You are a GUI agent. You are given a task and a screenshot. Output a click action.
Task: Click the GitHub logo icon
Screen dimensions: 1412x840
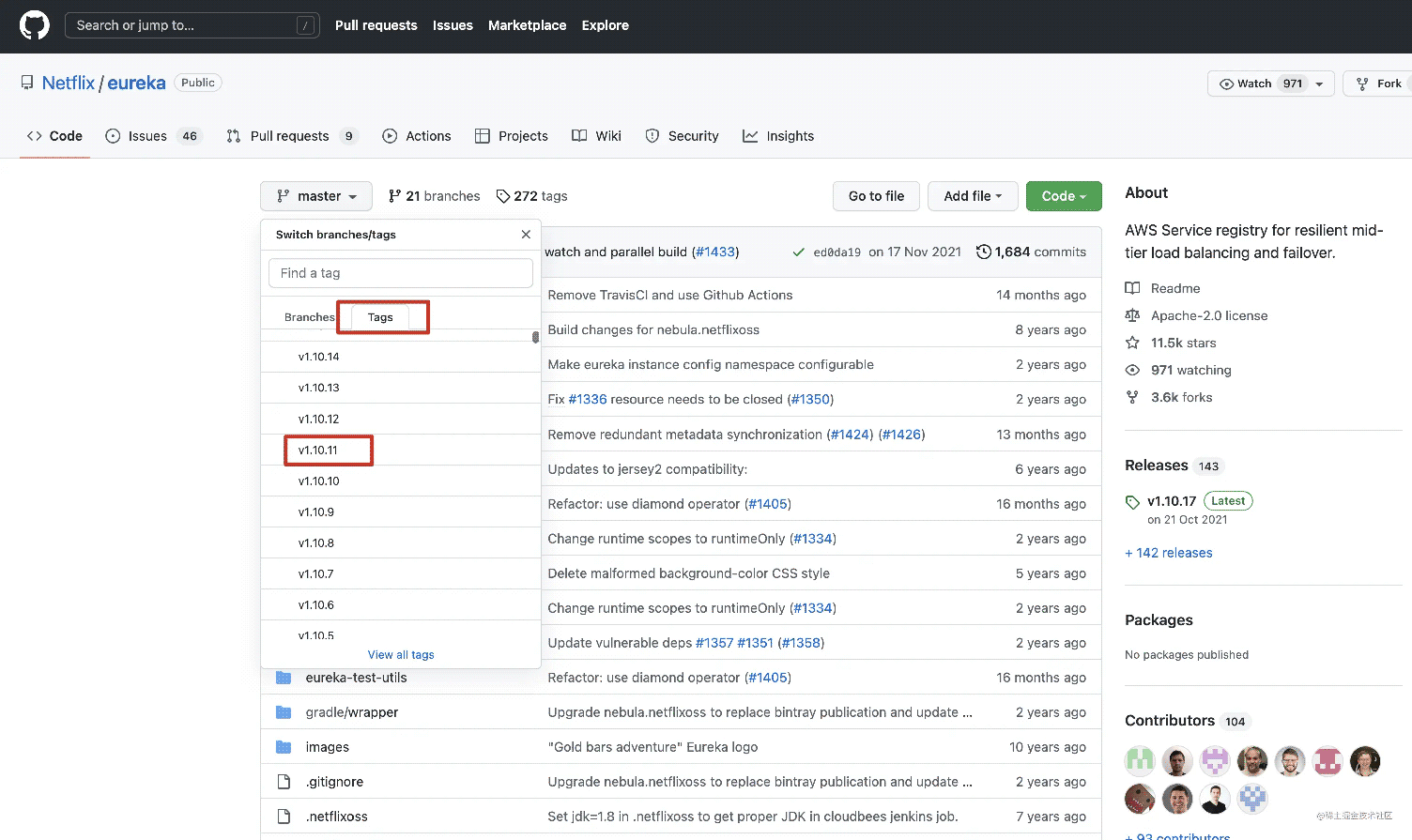click(x=35, y=25)
